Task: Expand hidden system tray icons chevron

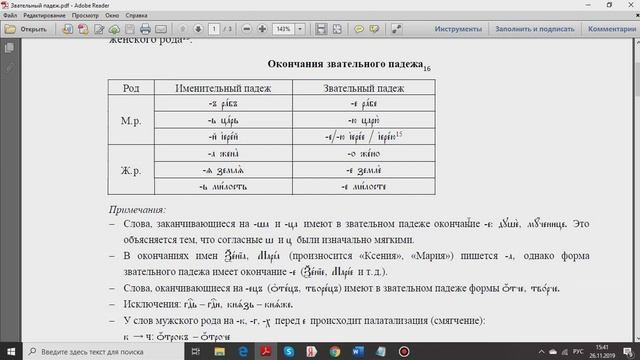Action: 542,351
